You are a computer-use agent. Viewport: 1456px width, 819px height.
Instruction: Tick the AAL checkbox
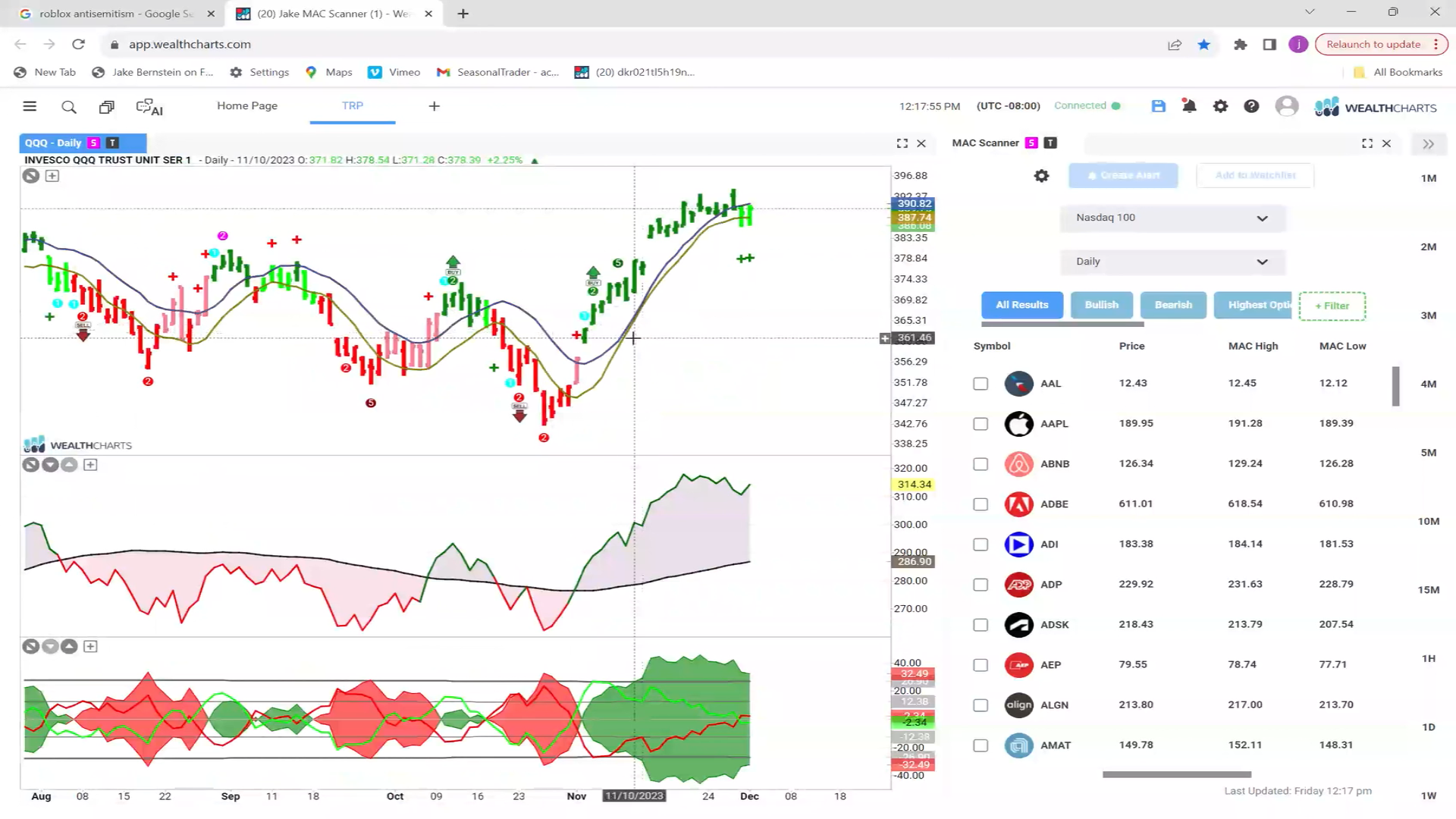[981, 384]
